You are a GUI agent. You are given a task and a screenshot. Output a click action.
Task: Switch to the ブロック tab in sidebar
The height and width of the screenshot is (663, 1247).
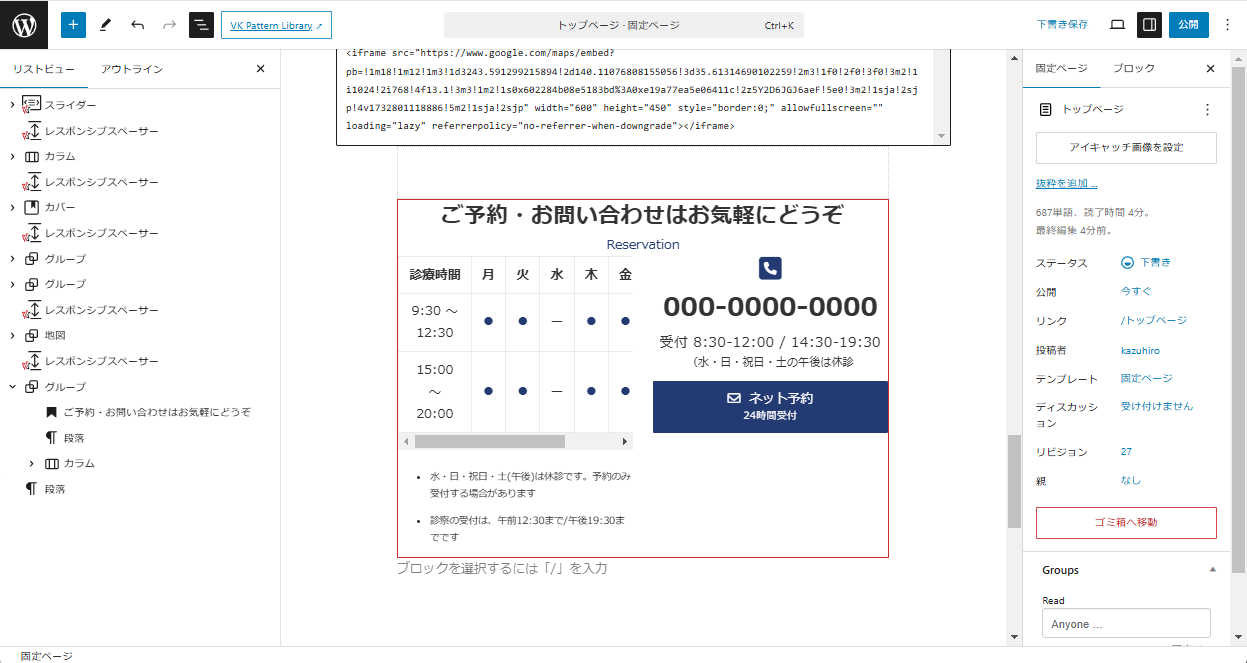(x=1134, y=69)
